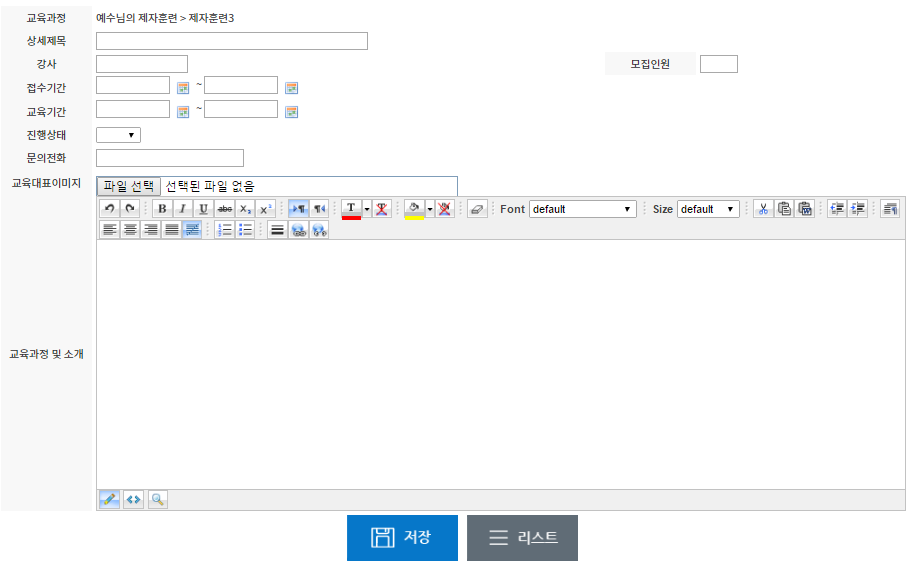
Task: Open the Size dropdown
Action: coord(708,209)
